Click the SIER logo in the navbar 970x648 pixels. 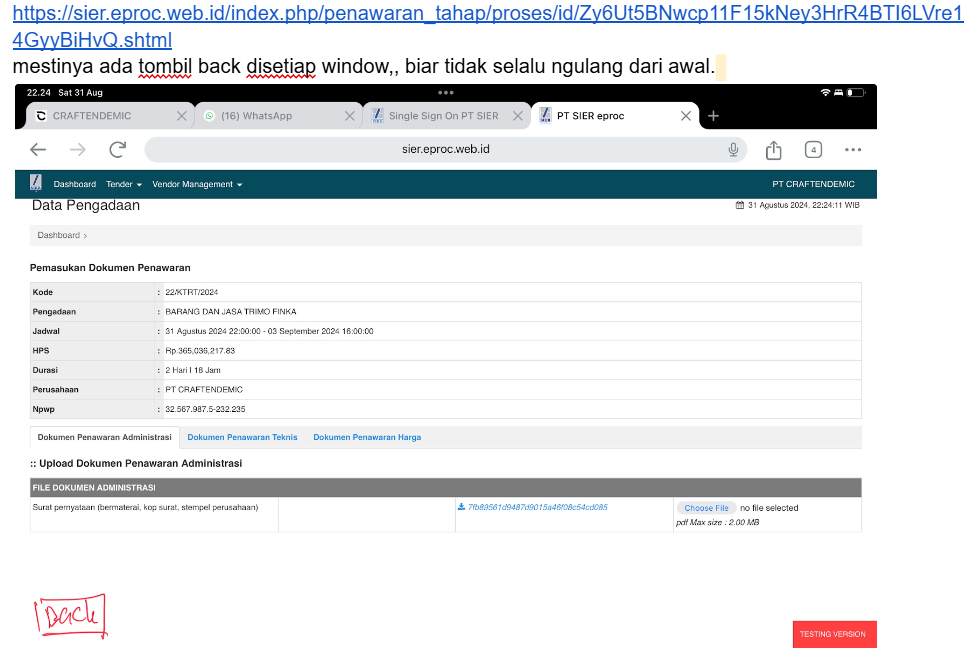(36, 183)
